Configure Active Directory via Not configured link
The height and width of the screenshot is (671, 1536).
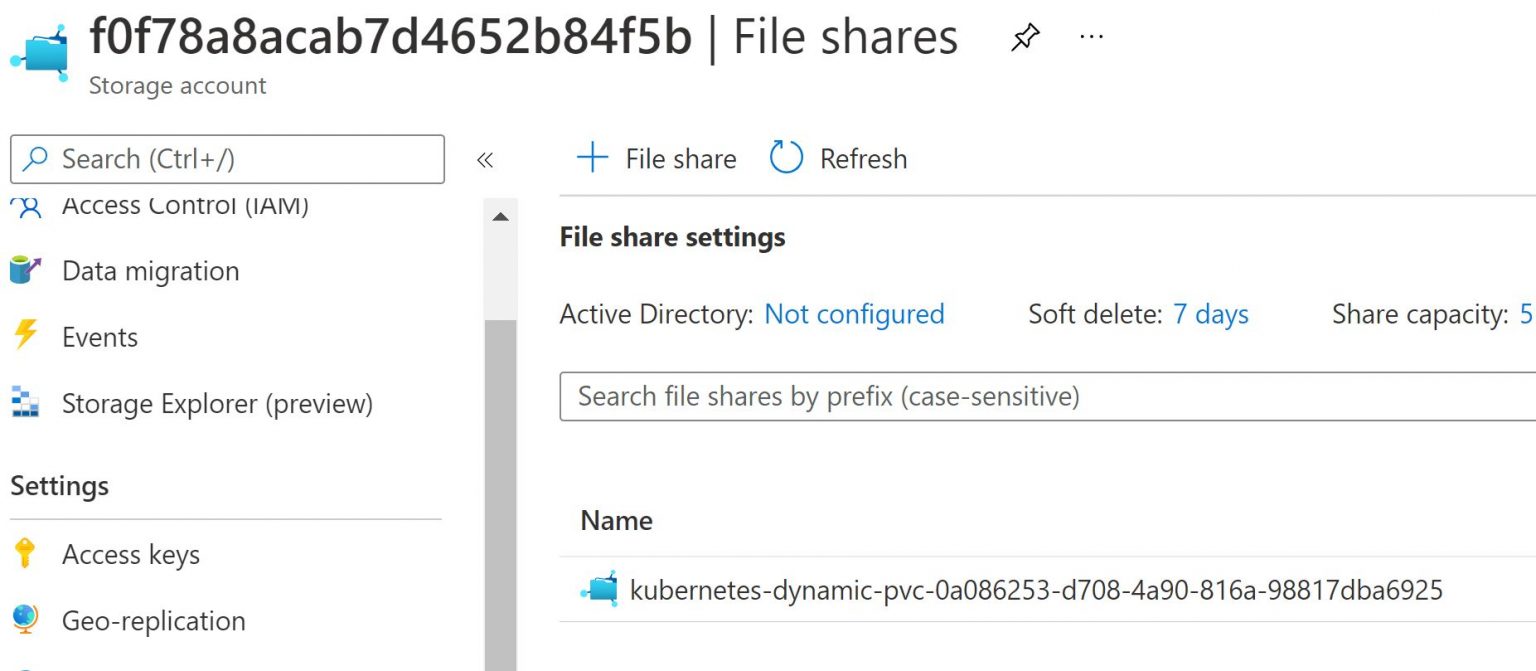[x=854, y=314]
